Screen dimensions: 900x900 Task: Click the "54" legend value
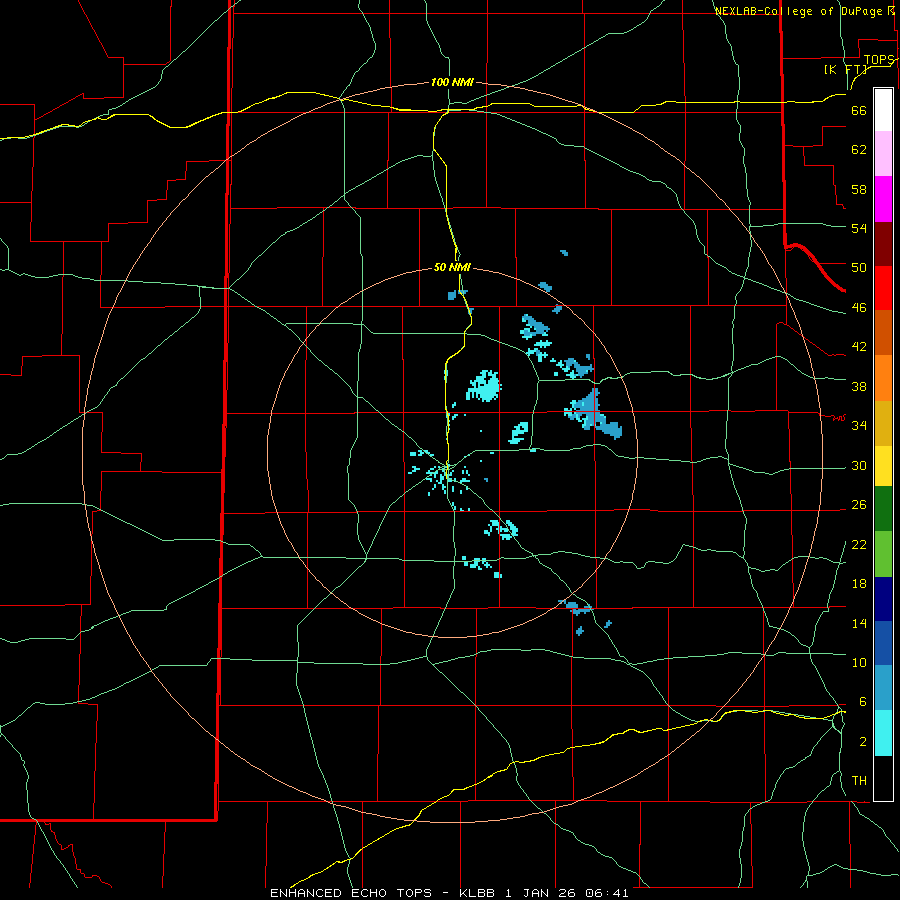pos(859,228)
